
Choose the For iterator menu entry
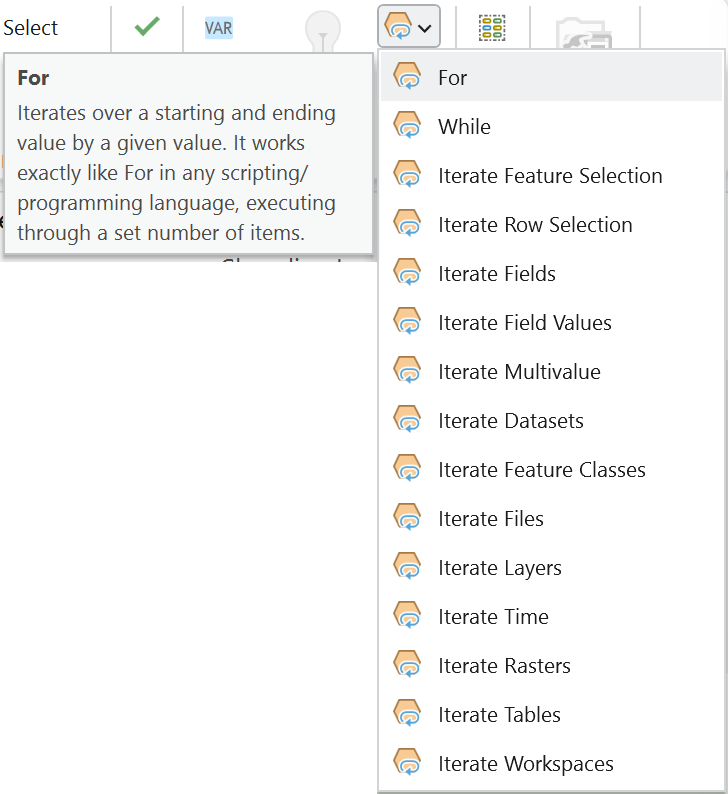(551, 77)
